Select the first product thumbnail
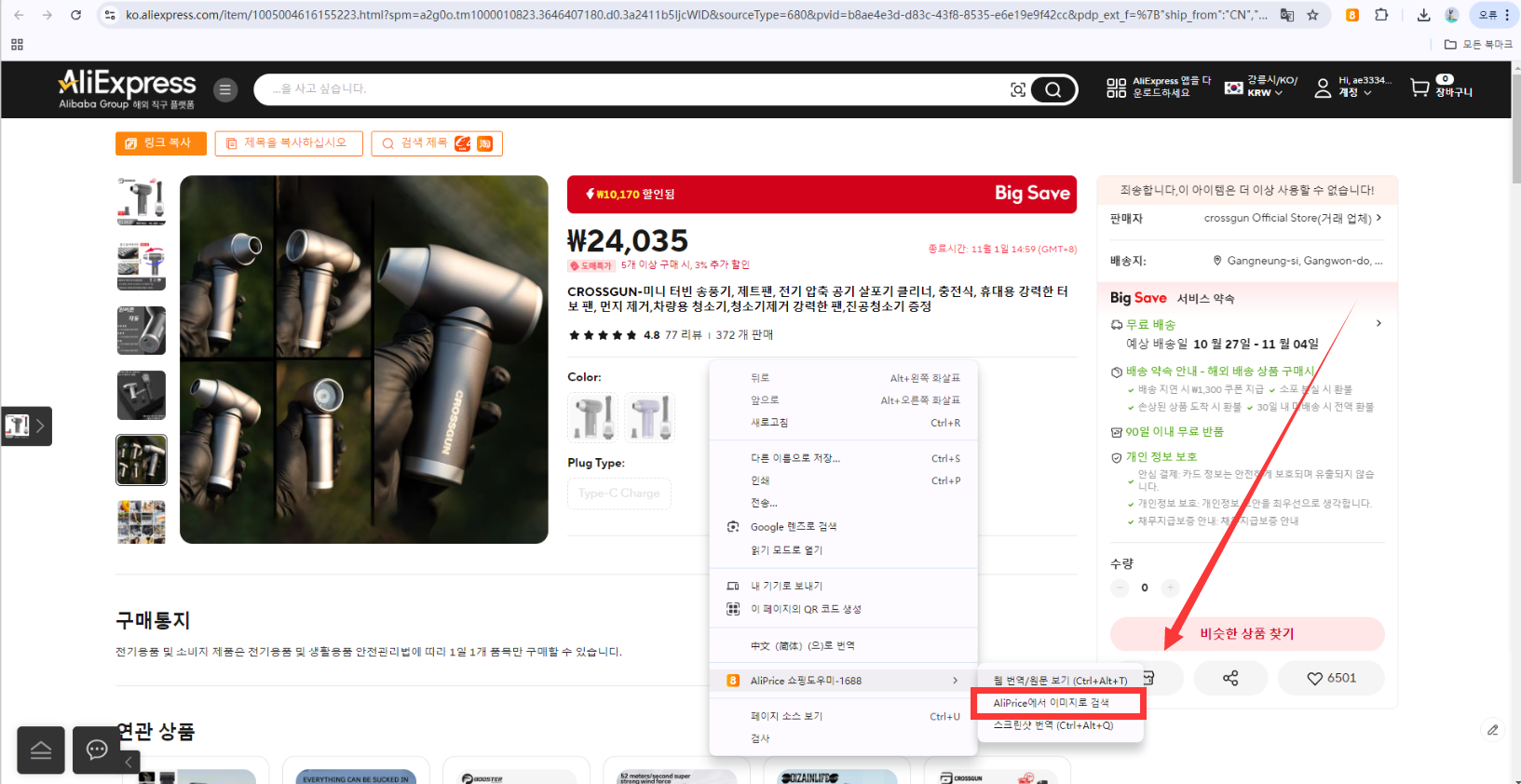Image resolution: width=1521 pixels, height=784 pixels. (142, 200)
